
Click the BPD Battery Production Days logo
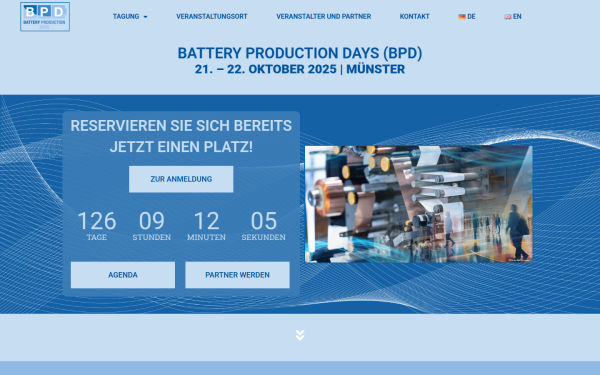point(45,16)
